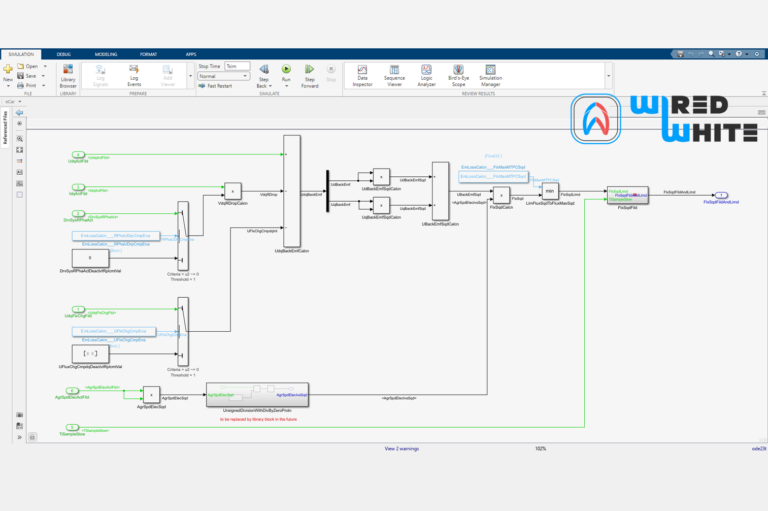The image size is (768, 511).
Task: Select the min block LimFluxSqdToFluxMaxSqd
Action: click(550, 191)
